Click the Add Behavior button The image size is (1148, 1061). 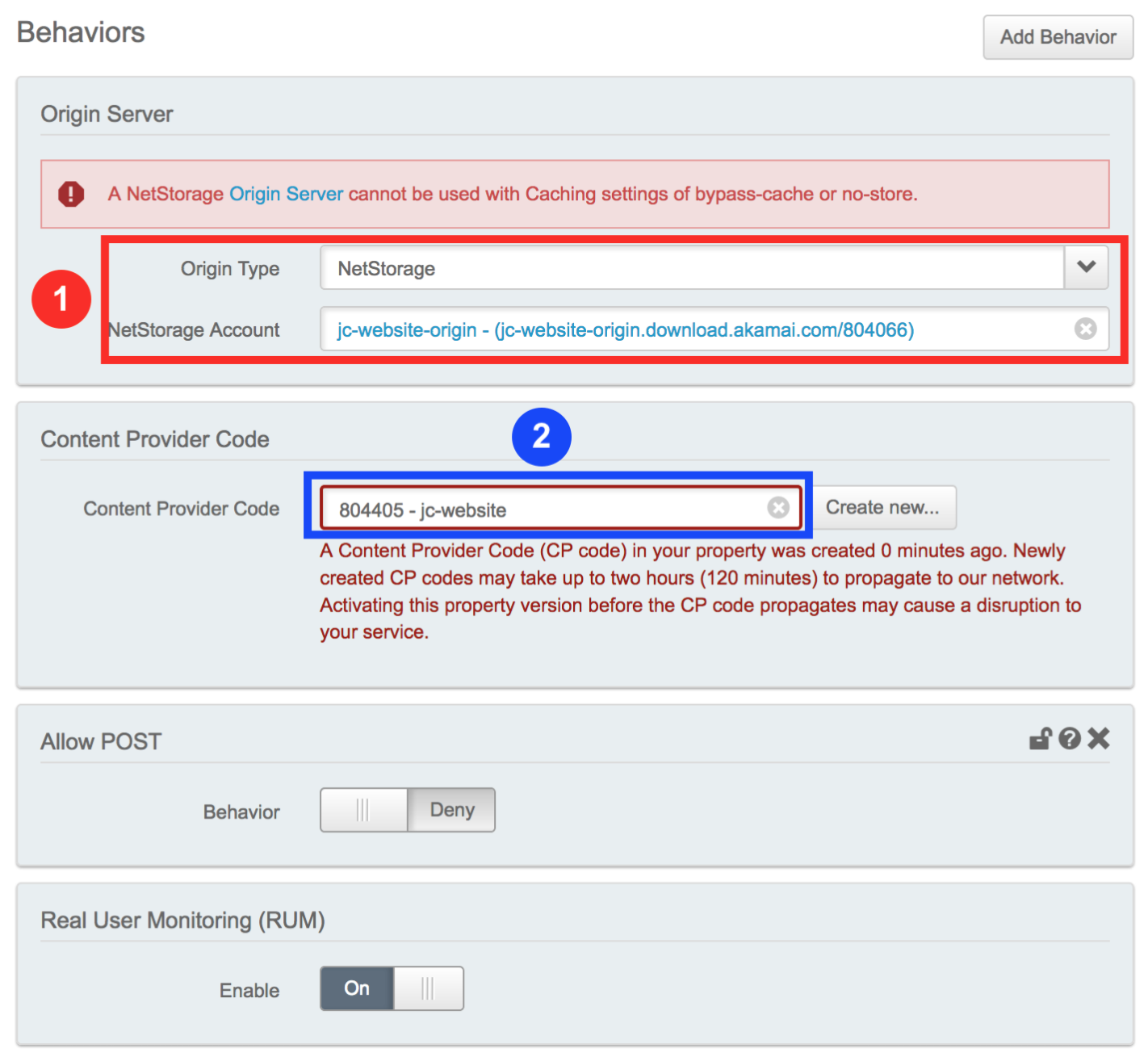click(x=1058, y=37)
